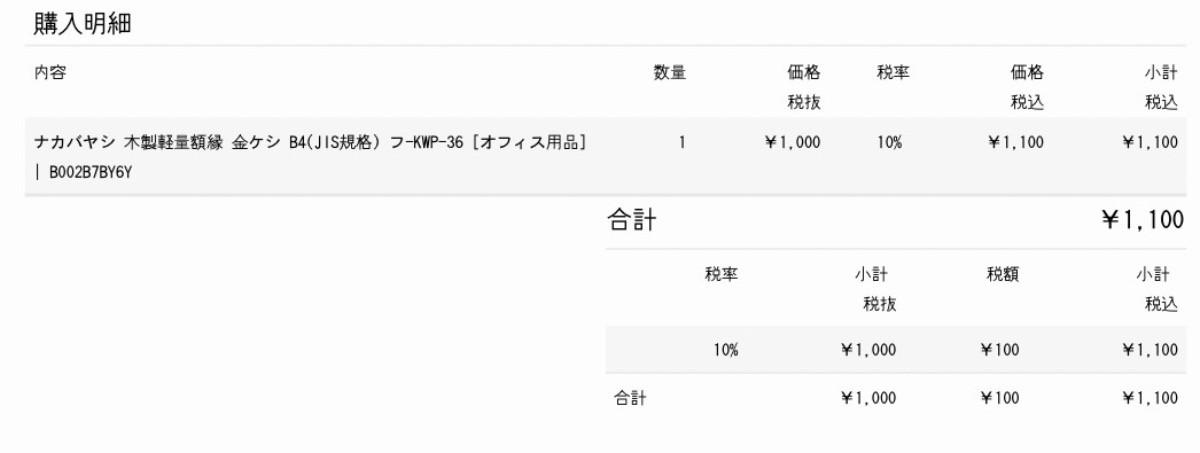Click the 税率 header in the item table
This screenshot has height=453, width=1200.
tap(893, 72)
